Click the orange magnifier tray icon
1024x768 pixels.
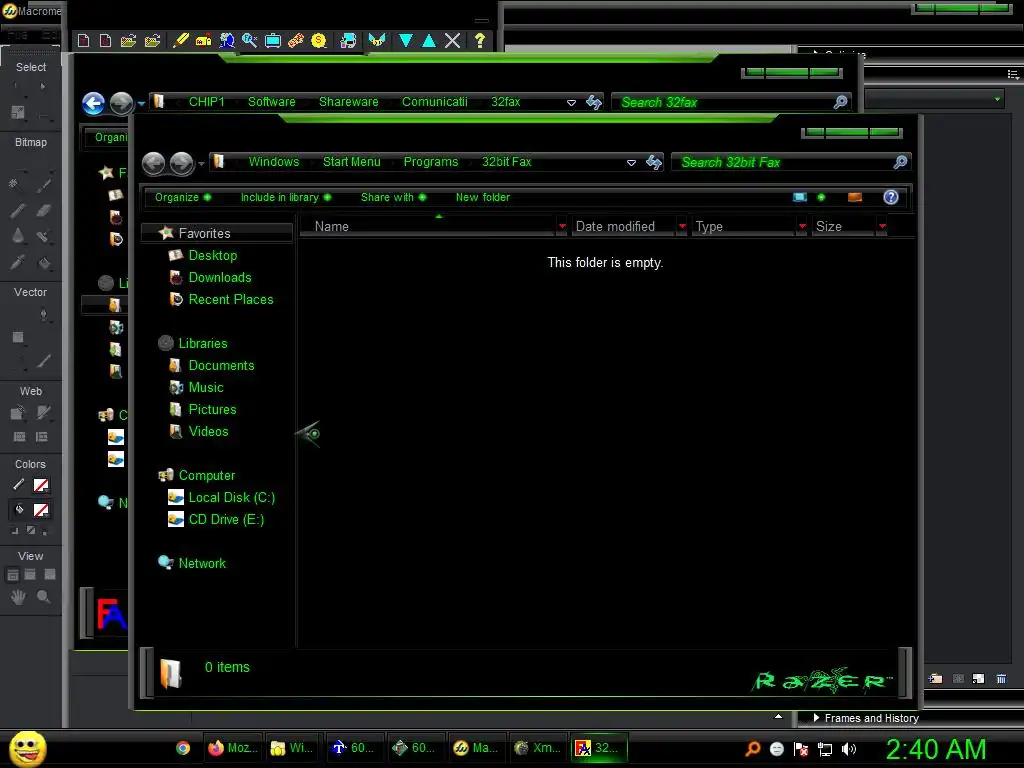pyautogui.click(x=753, y=748)
